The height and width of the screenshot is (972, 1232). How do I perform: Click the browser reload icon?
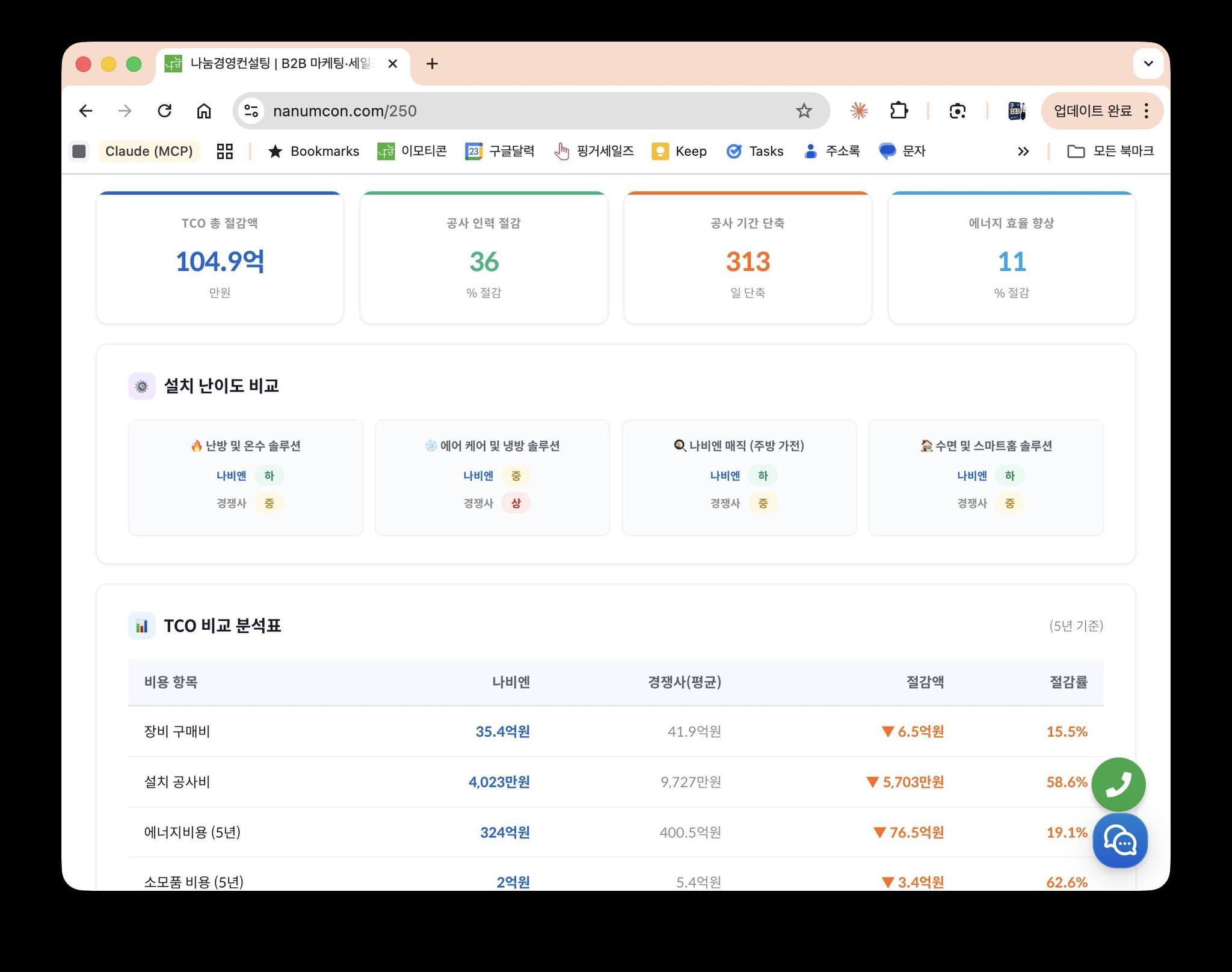(x=164, y=111)
